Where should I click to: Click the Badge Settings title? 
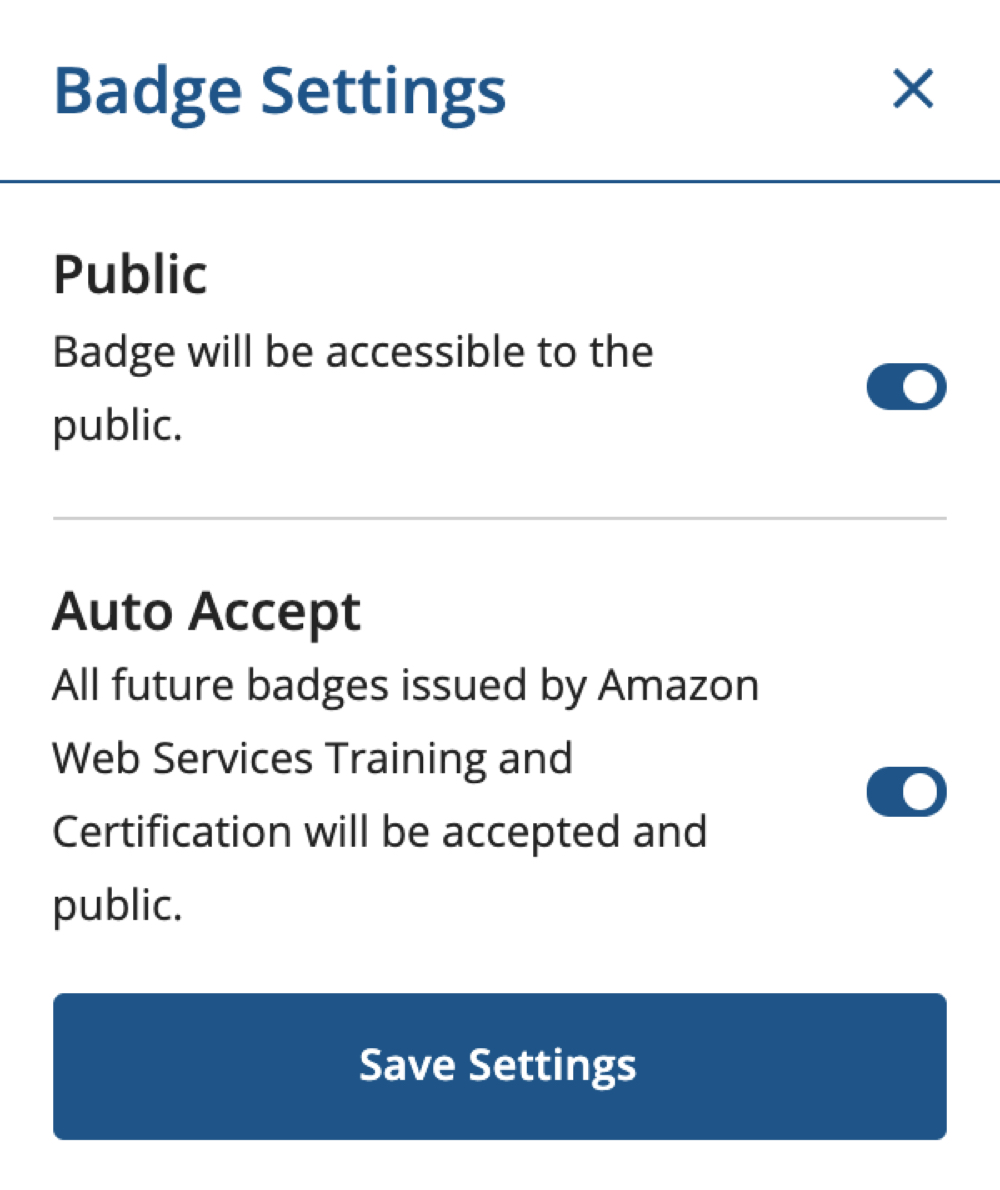point(280,89)
